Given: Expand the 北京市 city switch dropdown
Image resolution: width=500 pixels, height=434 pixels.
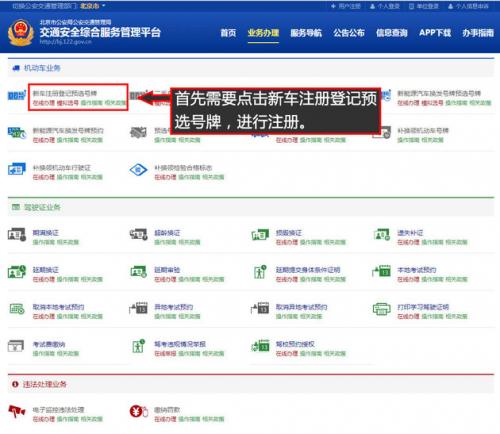Looking at the screenshot, I should click(92, 6).
